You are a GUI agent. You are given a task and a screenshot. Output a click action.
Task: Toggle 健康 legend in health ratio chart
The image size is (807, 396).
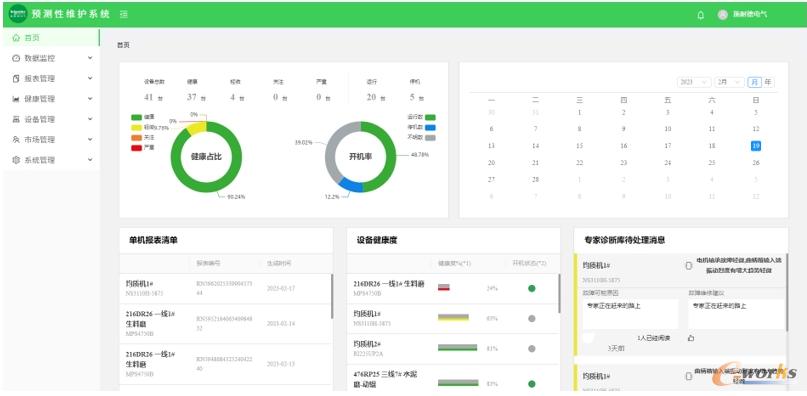pos(143,117)
